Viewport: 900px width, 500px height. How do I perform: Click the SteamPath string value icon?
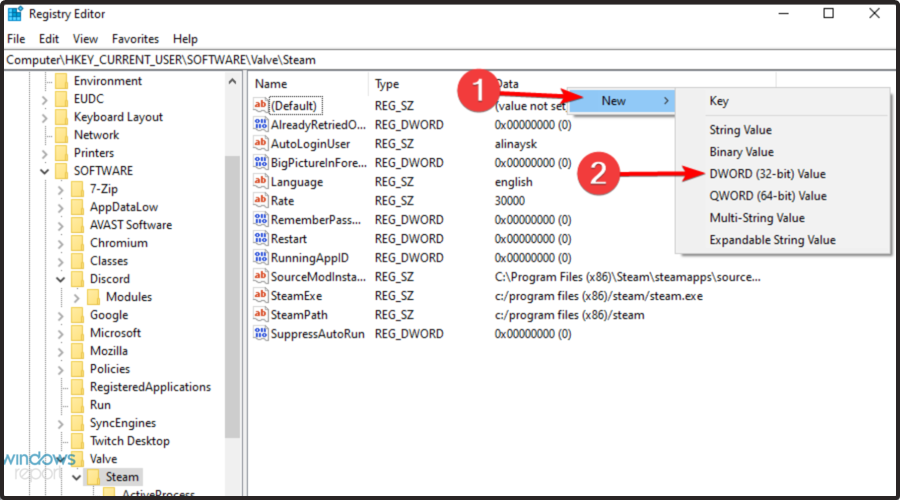261,314
